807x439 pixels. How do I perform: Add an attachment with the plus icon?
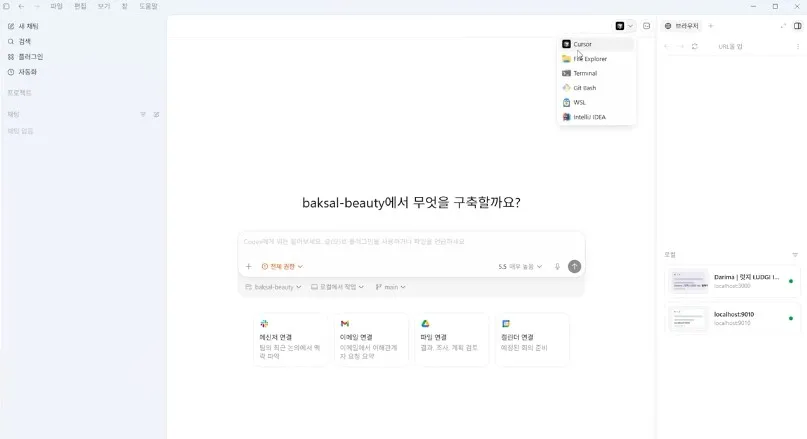coord(249,267)
